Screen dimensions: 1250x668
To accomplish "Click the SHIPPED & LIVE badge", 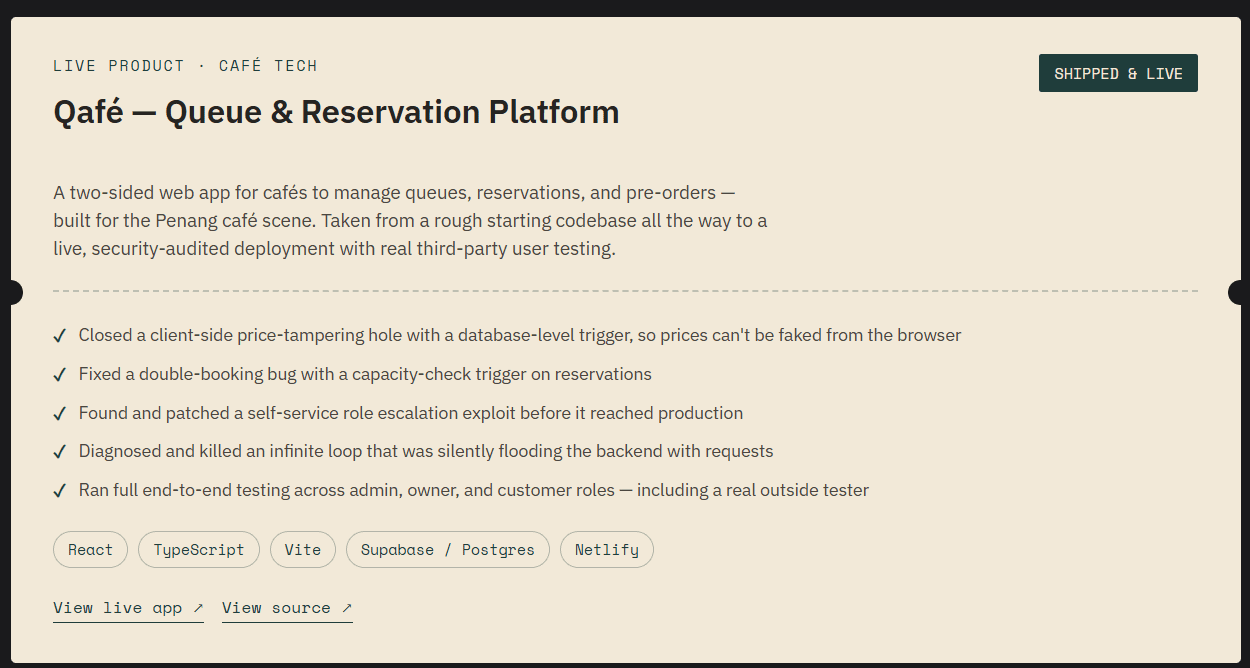I will tap(1118, 73).
